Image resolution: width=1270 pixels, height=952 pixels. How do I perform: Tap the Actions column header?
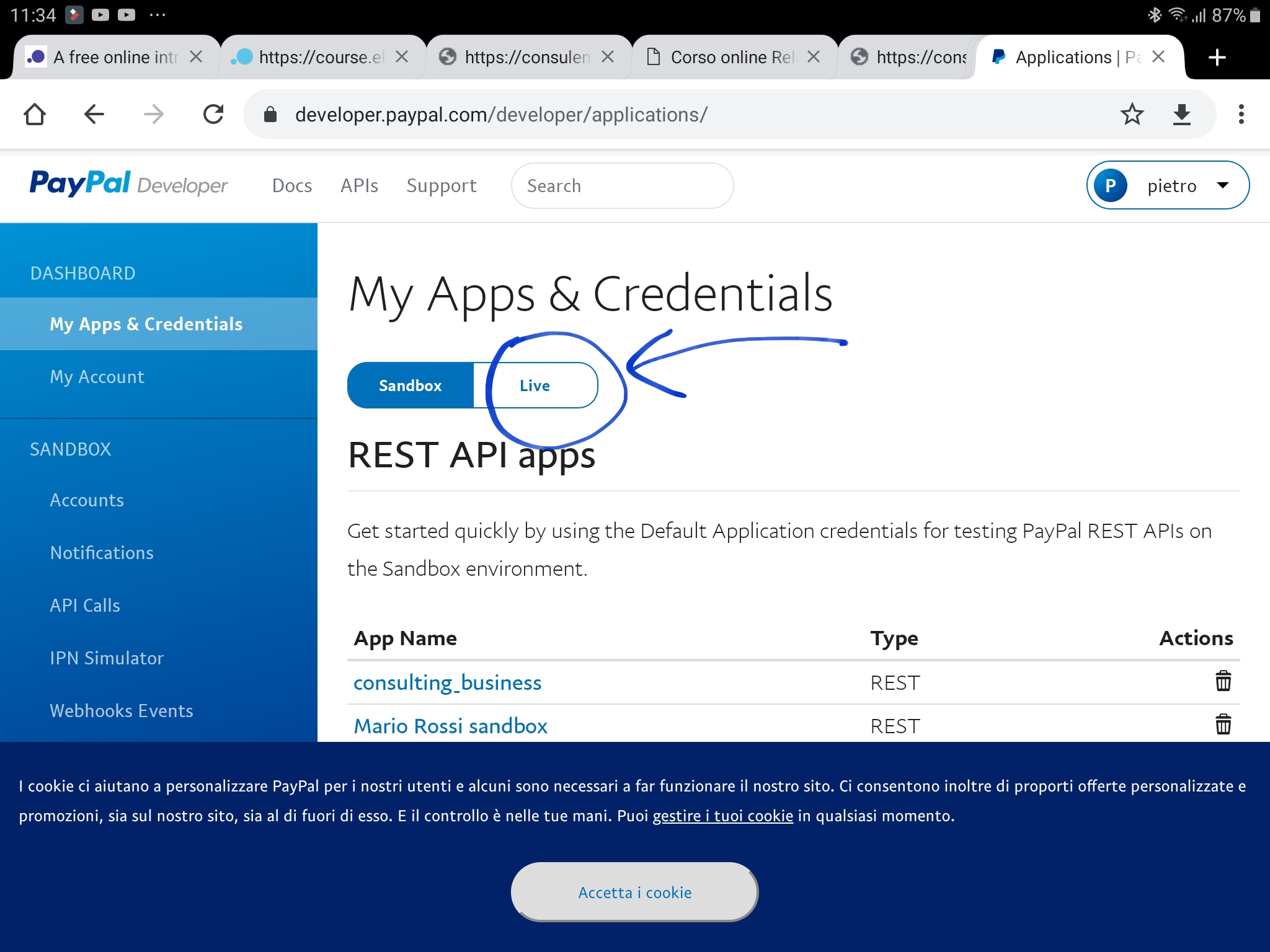(1196, 638)
